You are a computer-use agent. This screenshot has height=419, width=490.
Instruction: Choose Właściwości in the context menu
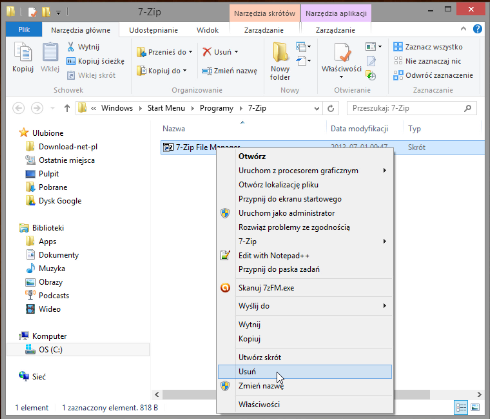coord(305,404)
